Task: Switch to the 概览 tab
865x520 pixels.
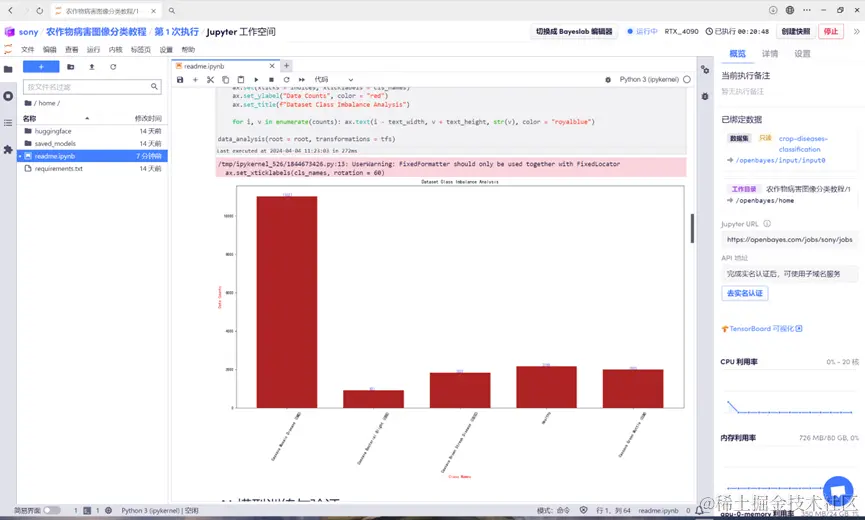Action: pos(738,53)
